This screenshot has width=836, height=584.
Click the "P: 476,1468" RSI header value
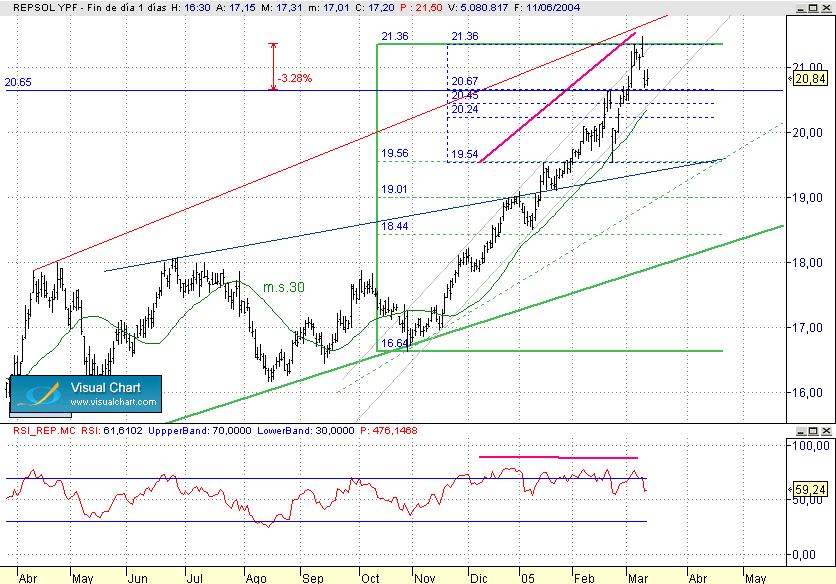tap(389, 430)
